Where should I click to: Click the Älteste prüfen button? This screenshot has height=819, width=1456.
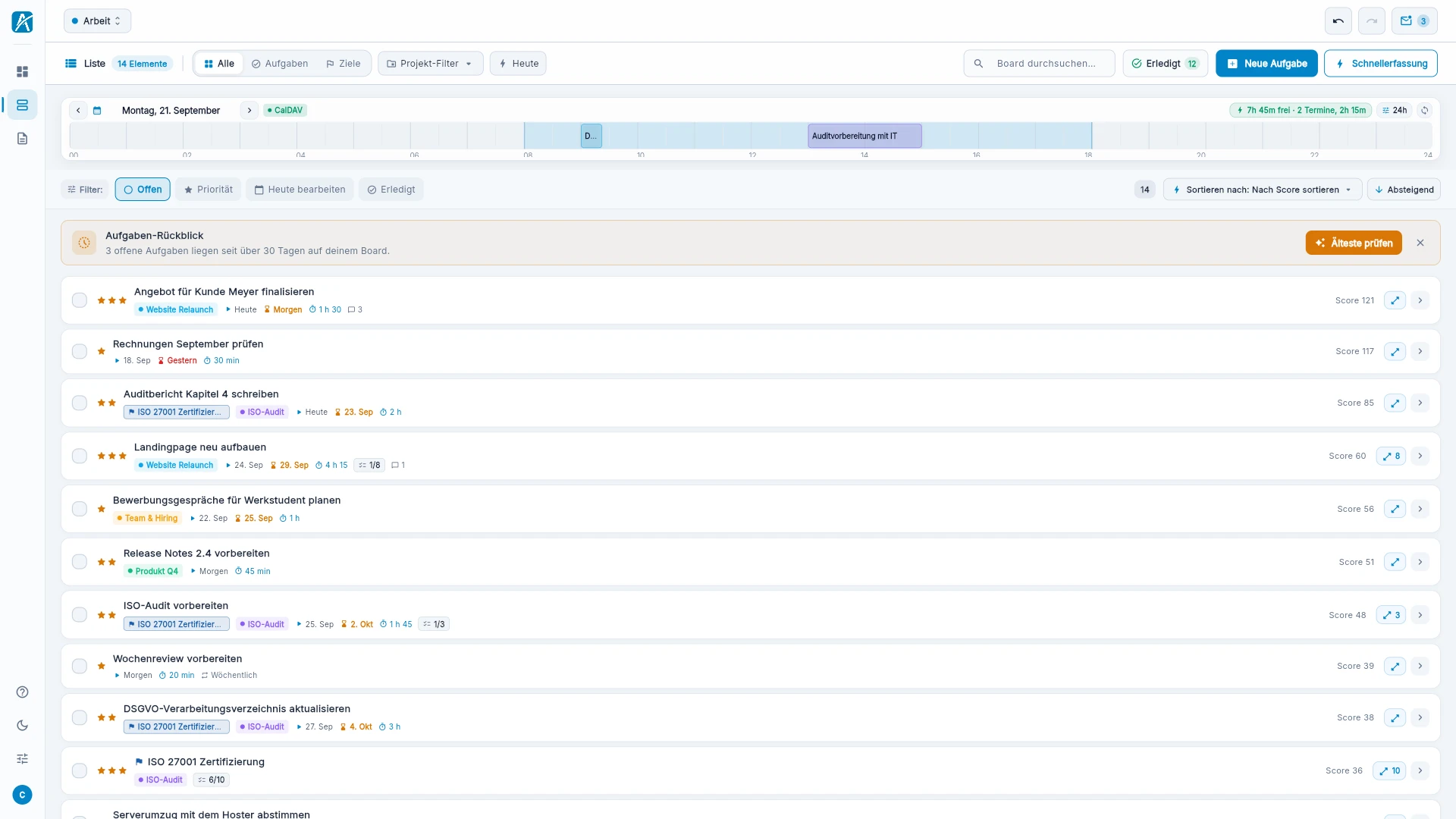coord(1354,243)
